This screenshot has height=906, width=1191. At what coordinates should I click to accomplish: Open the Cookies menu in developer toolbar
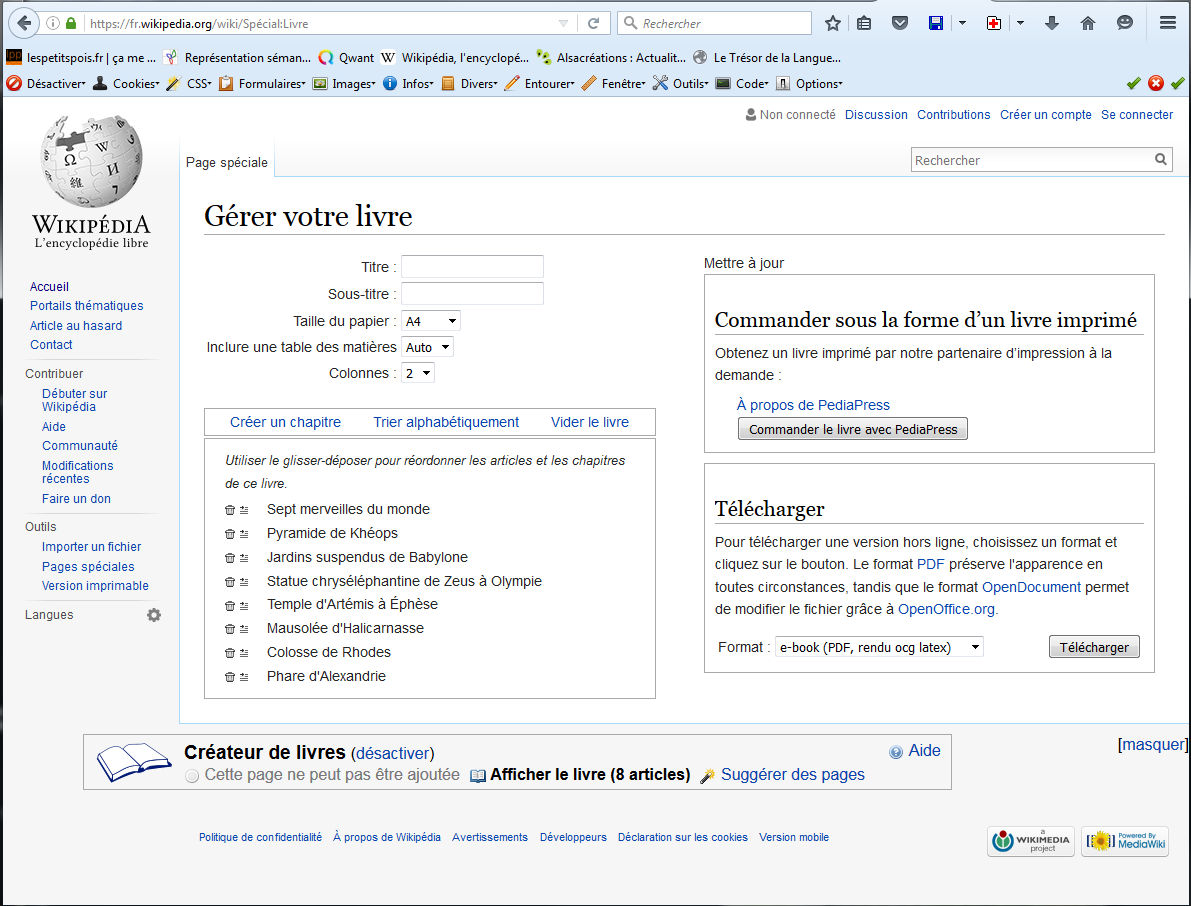point(133,84)
